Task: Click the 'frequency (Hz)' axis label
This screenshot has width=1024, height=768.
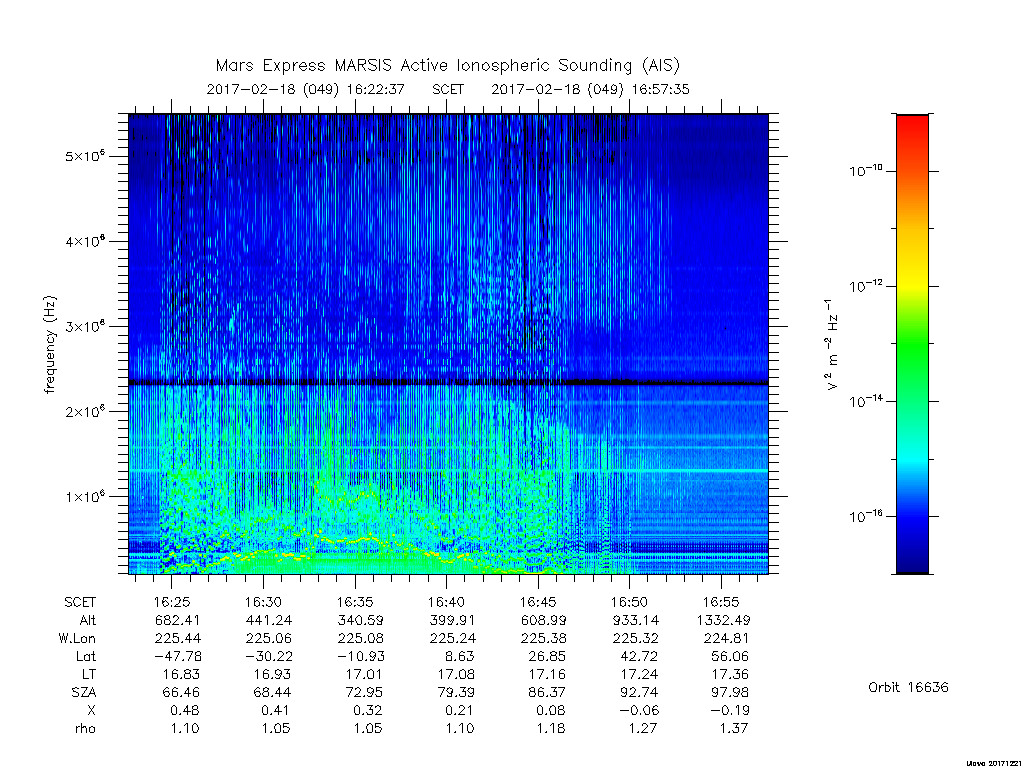Action: tap(50, 345)
